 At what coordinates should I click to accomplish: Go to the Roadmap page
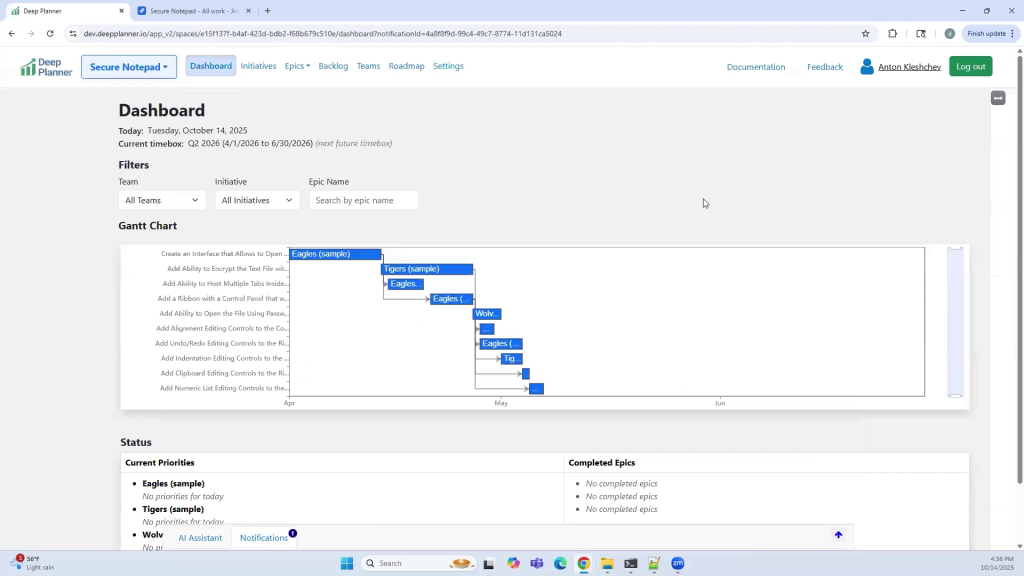coord(406,66)
